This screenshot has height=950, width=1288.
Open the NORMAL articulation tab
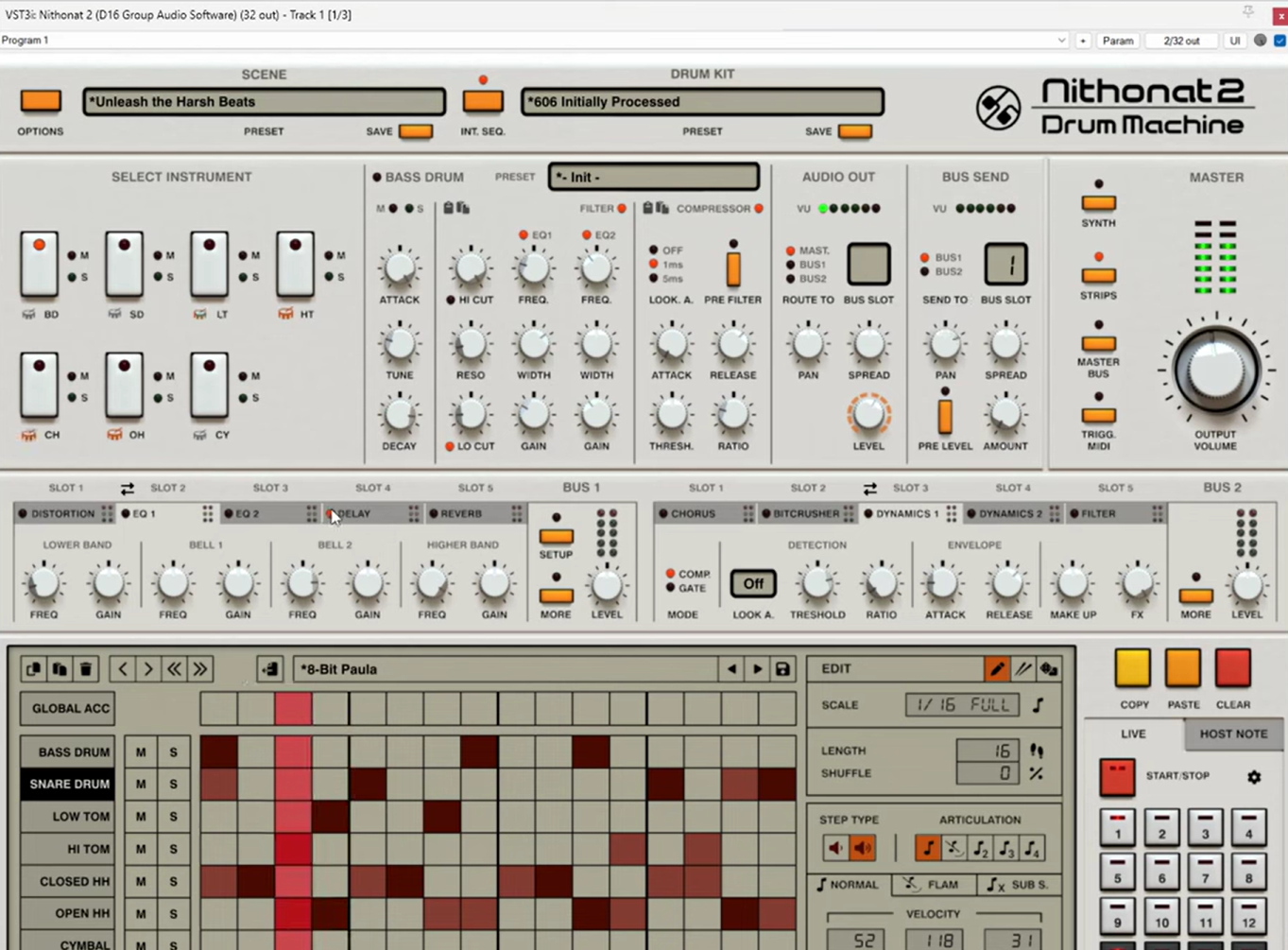[848, 885]
